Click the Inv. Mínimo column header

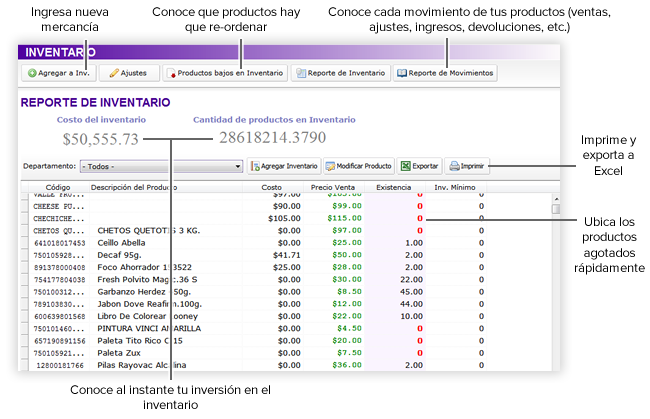point(454,187)
